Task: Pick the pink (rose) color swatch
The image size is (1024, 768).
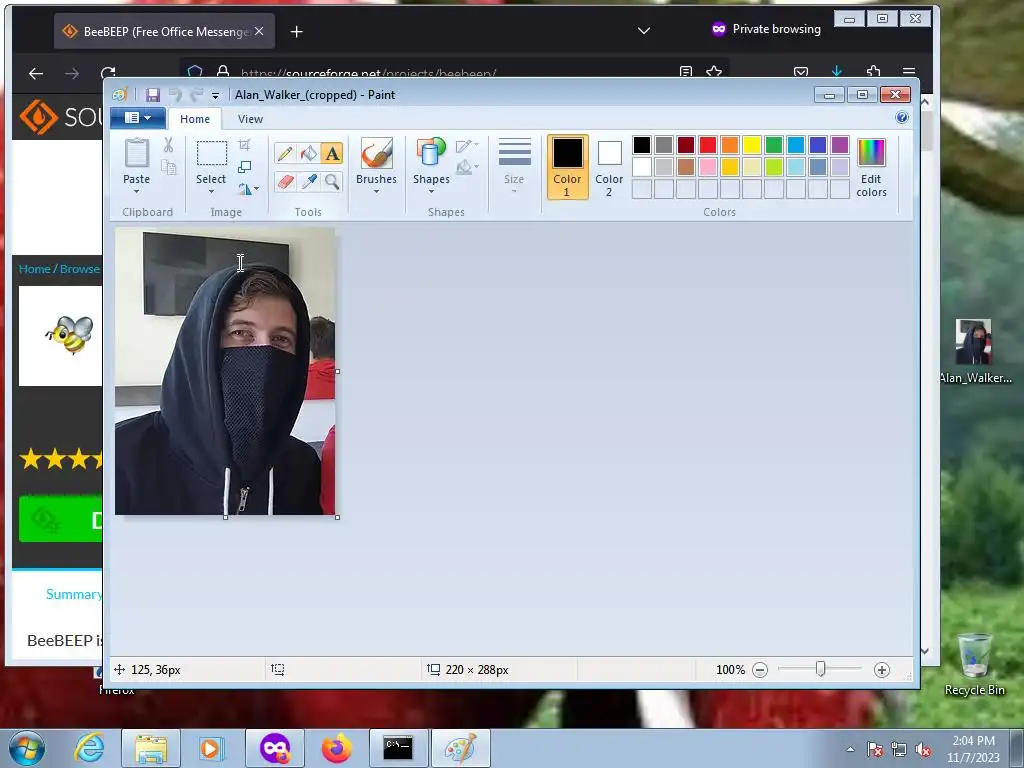Action: pos(707,167)
